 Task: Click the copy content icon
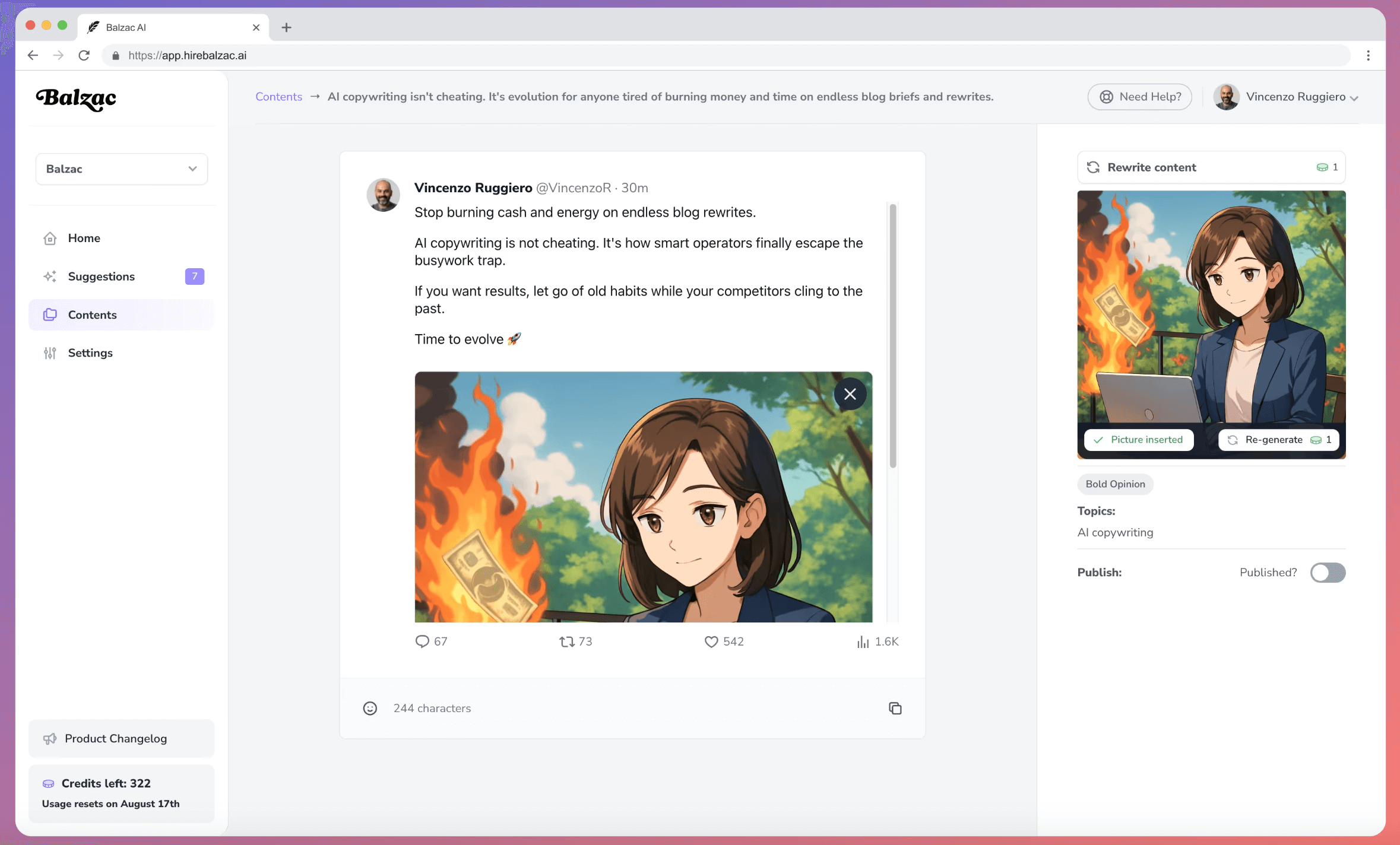tap(895, 708)
